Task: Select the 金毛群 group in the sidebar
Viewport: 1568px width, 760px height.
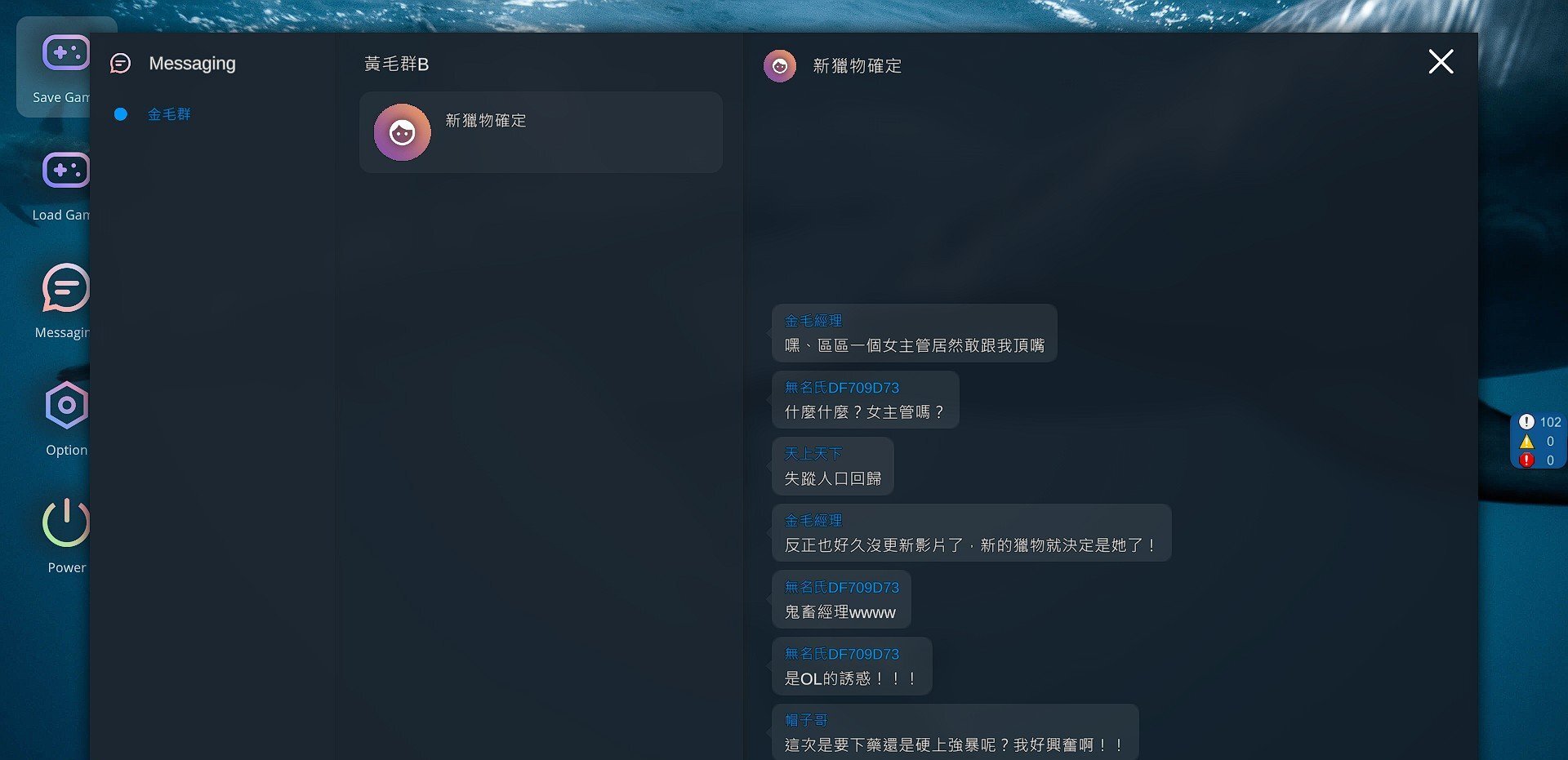Action: tap(169, 114)
